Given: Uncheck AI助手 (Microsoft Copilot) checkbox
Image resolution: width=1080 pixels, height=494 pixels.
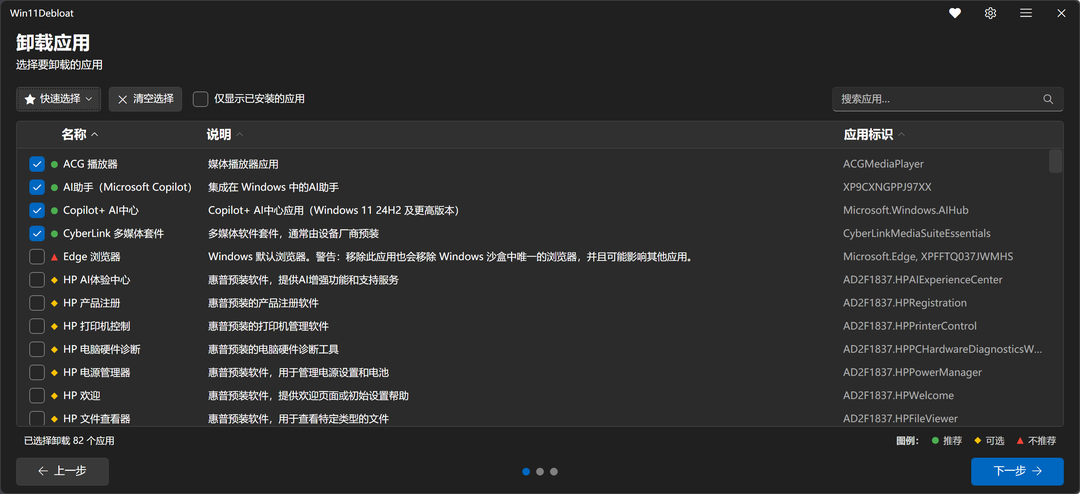Looking at the screenshot, I should point(37,187).
